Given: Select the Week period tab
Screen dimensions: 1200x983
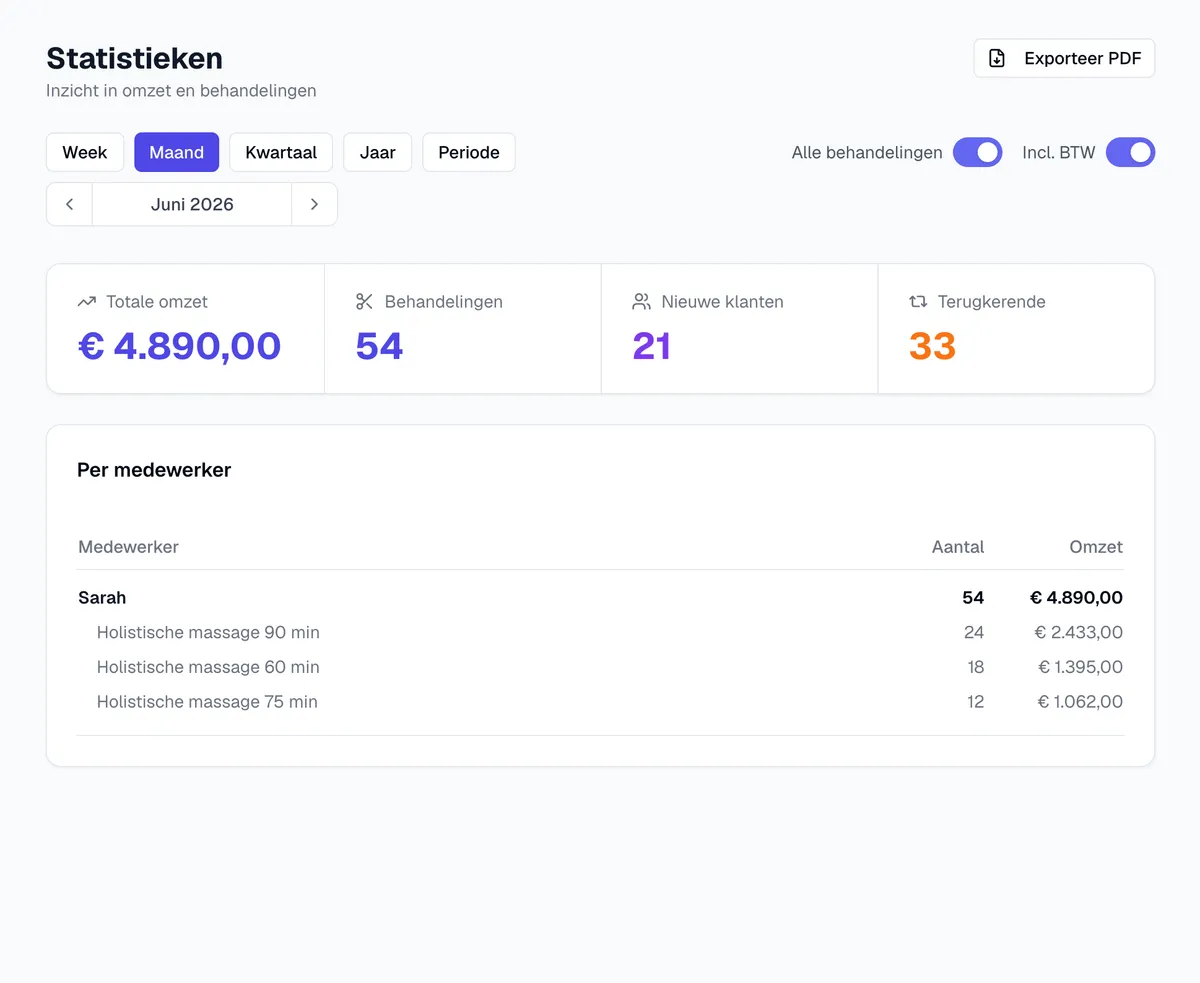Looking at the screenshot, I should coord(85,153).
